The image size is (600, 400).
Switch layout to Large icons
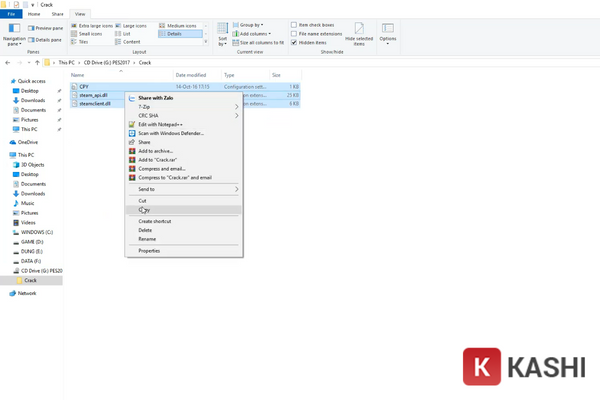[131, 26]
